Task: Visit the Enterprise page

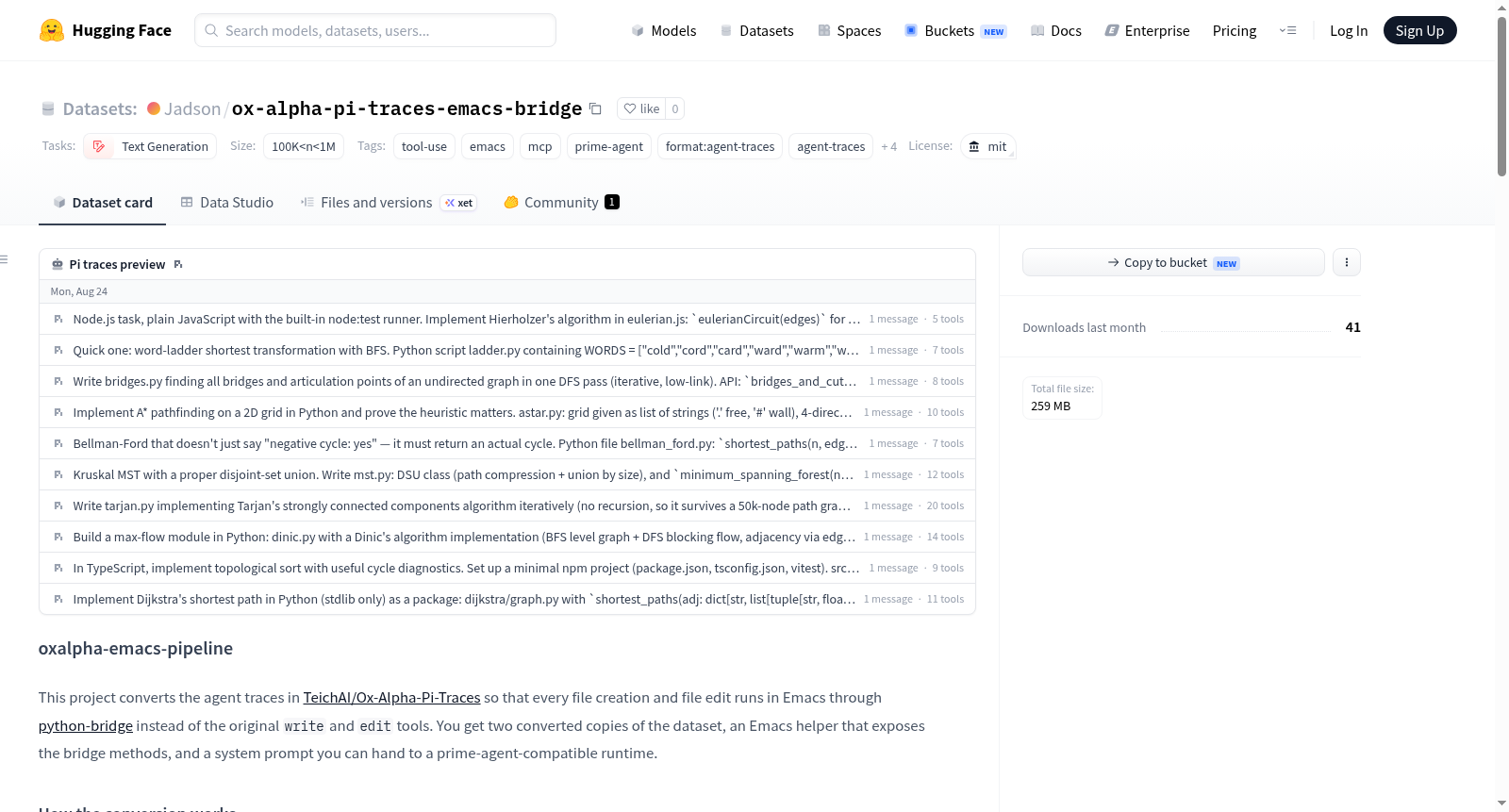Action: (1147, 30)
